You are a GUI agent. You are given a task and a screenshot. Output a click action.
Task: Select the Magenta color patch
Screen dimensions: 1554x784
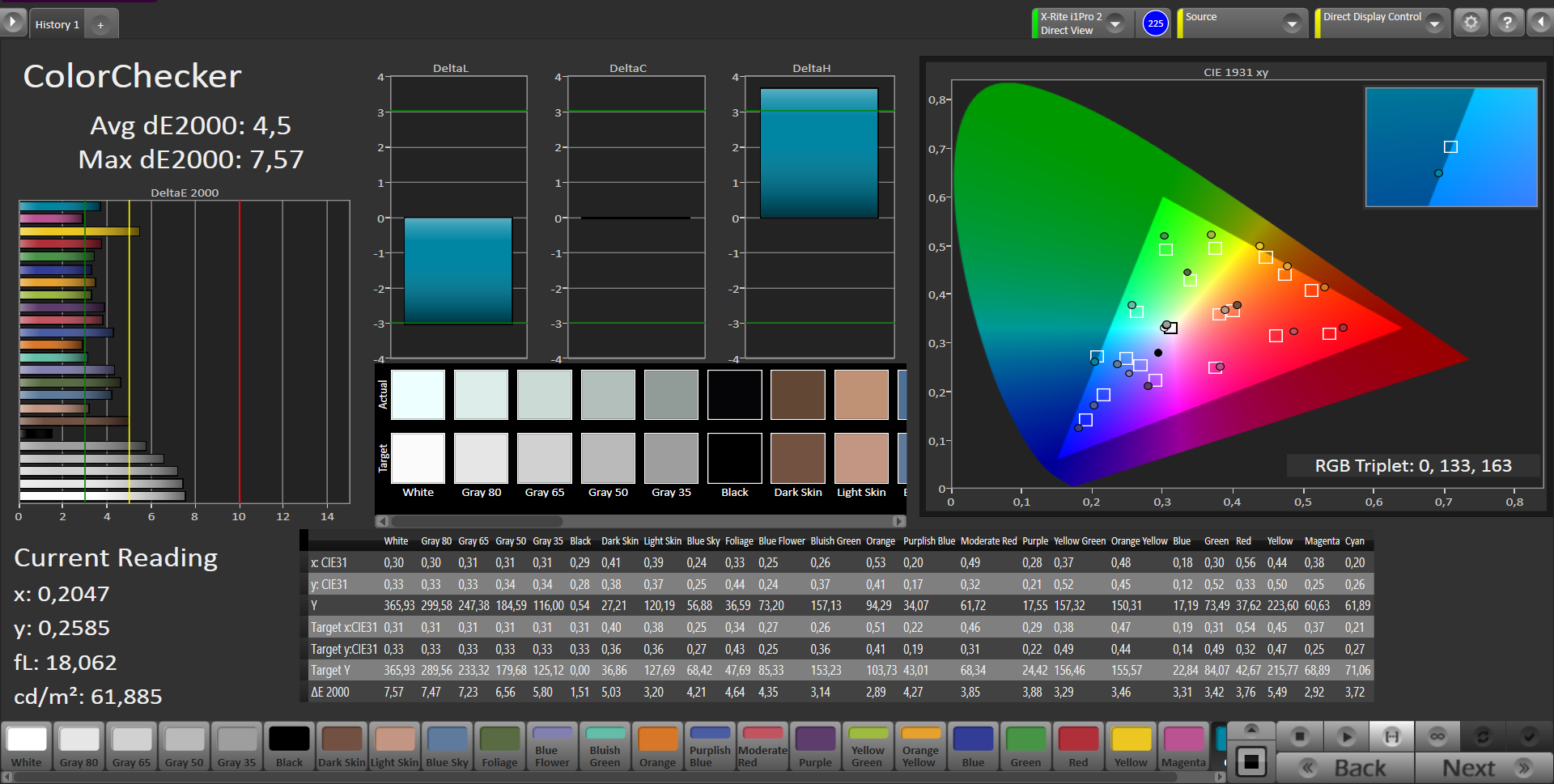(x=1183, y=746)
